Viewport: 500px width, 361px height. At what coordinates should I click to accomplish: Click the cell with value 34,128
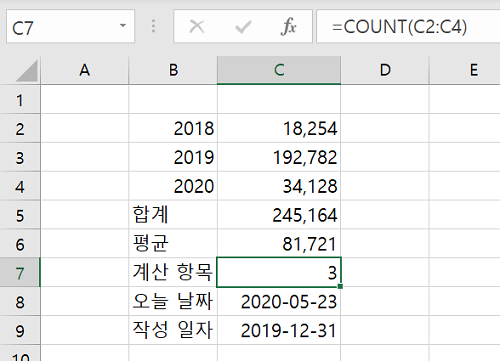[x=279, y=186]
